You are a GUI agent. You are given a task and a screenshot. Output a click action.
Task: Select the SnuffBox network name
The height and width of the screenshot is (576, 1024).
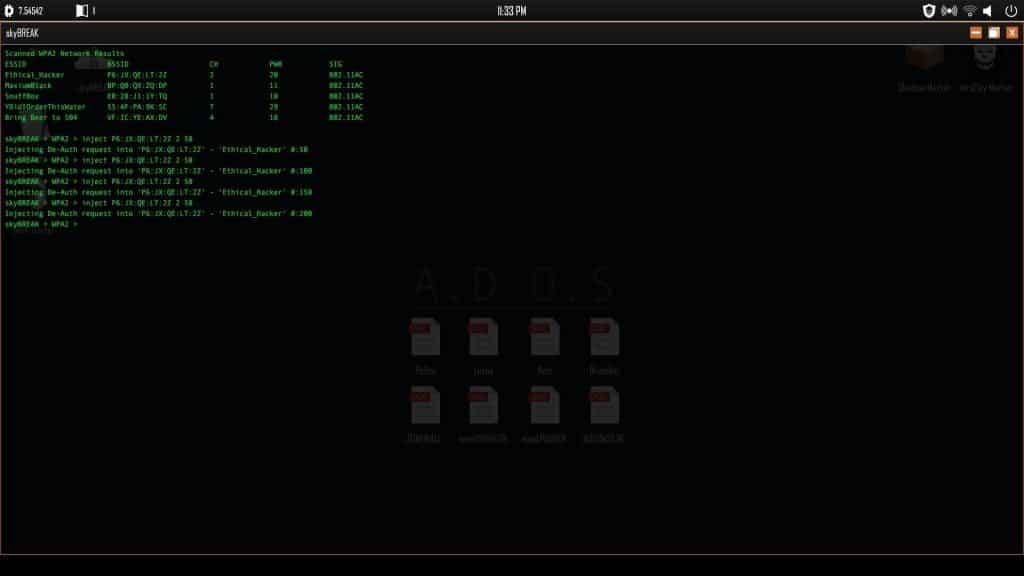22,96
